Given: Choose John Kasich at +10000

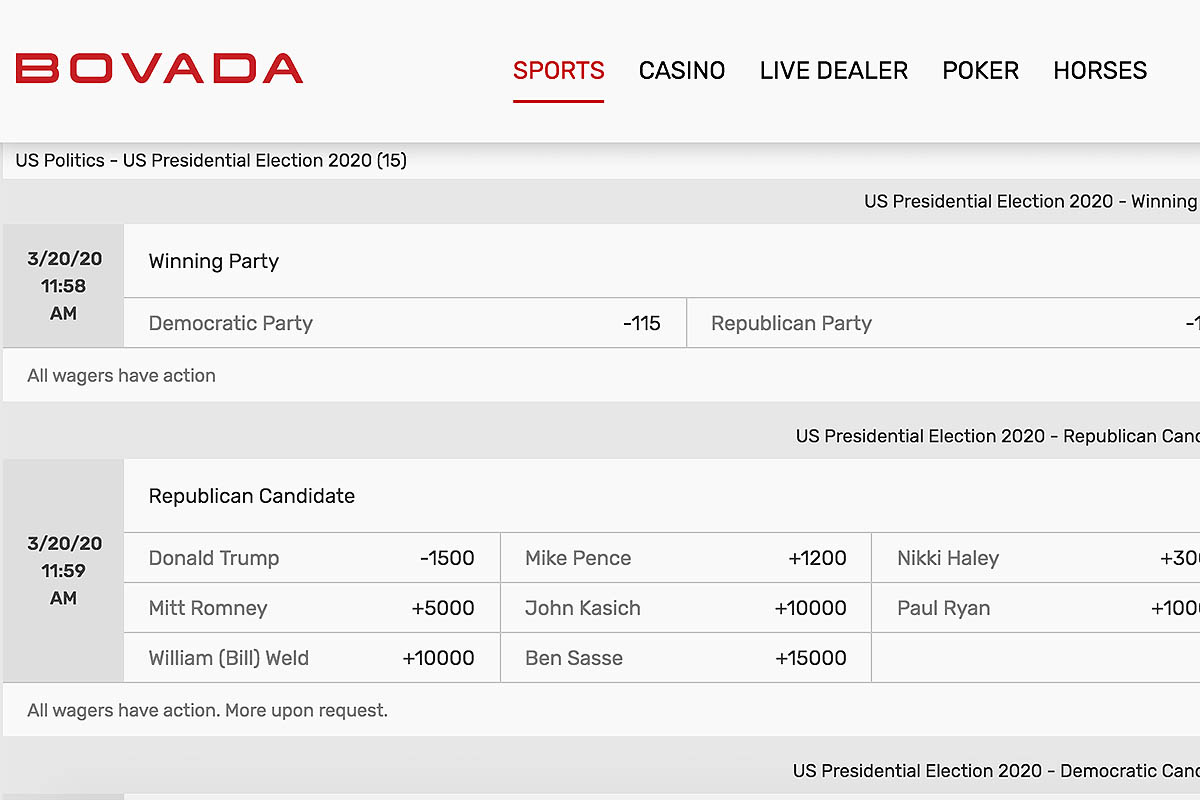Looking at the screenshot, I should 686,608.
